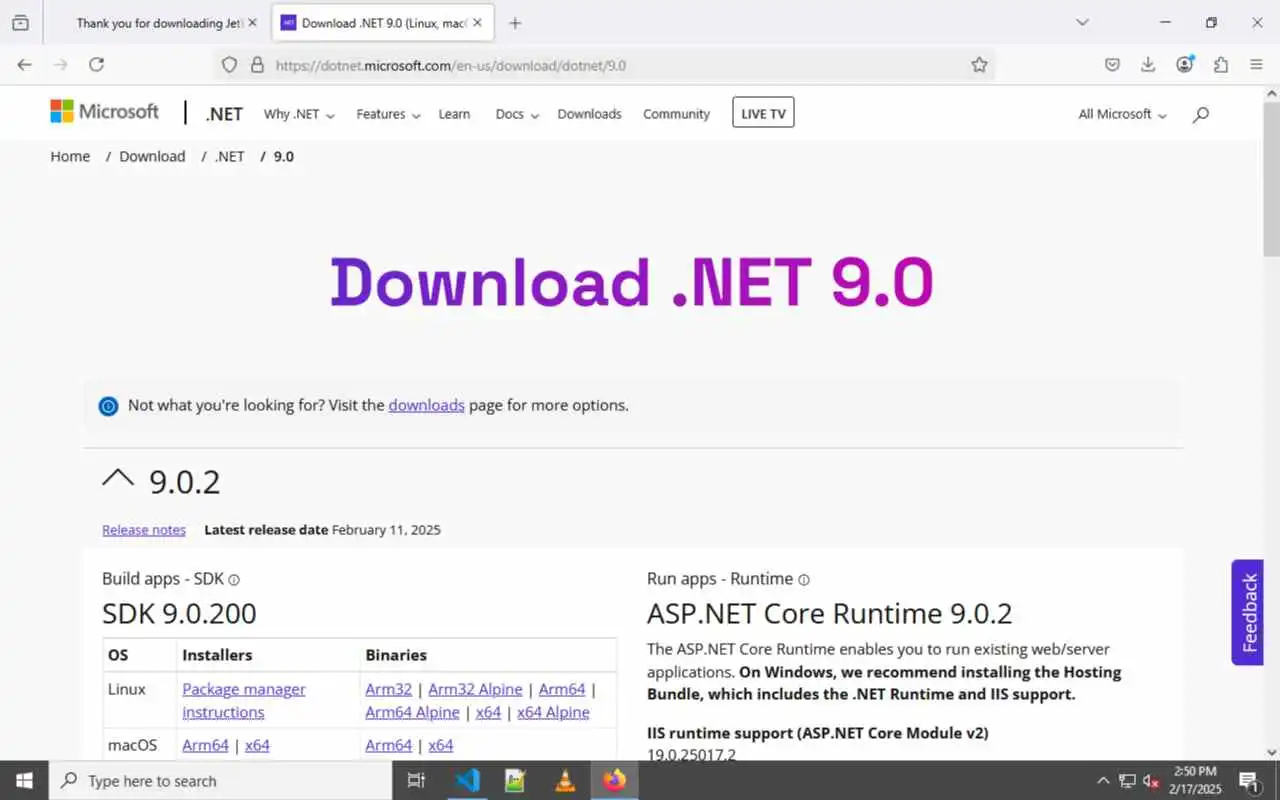Click the SDK info icon
This screenshot has width=1280, height=800.
[234, 580]
